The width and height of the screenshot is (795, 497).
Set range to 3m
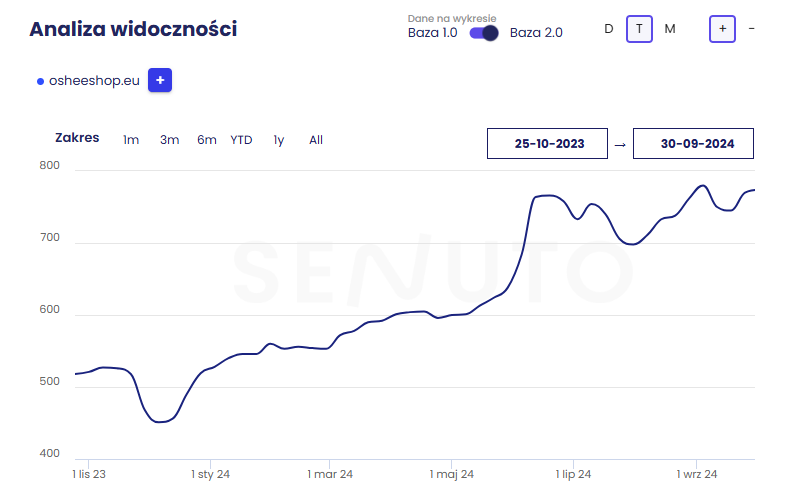pyautogui.click(x=169, y=140)
